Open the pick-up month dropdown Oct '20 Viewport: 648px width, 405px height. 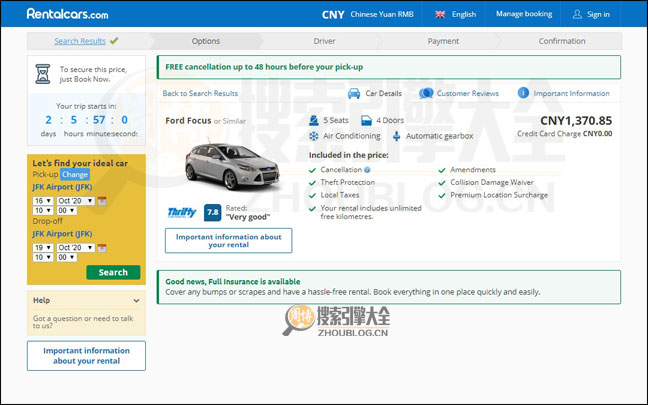(x=76, y=201)
